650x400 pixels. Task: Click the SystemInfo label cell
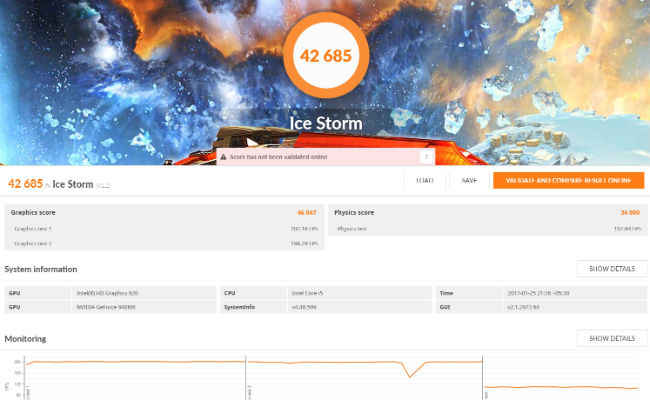coord(253,307)
